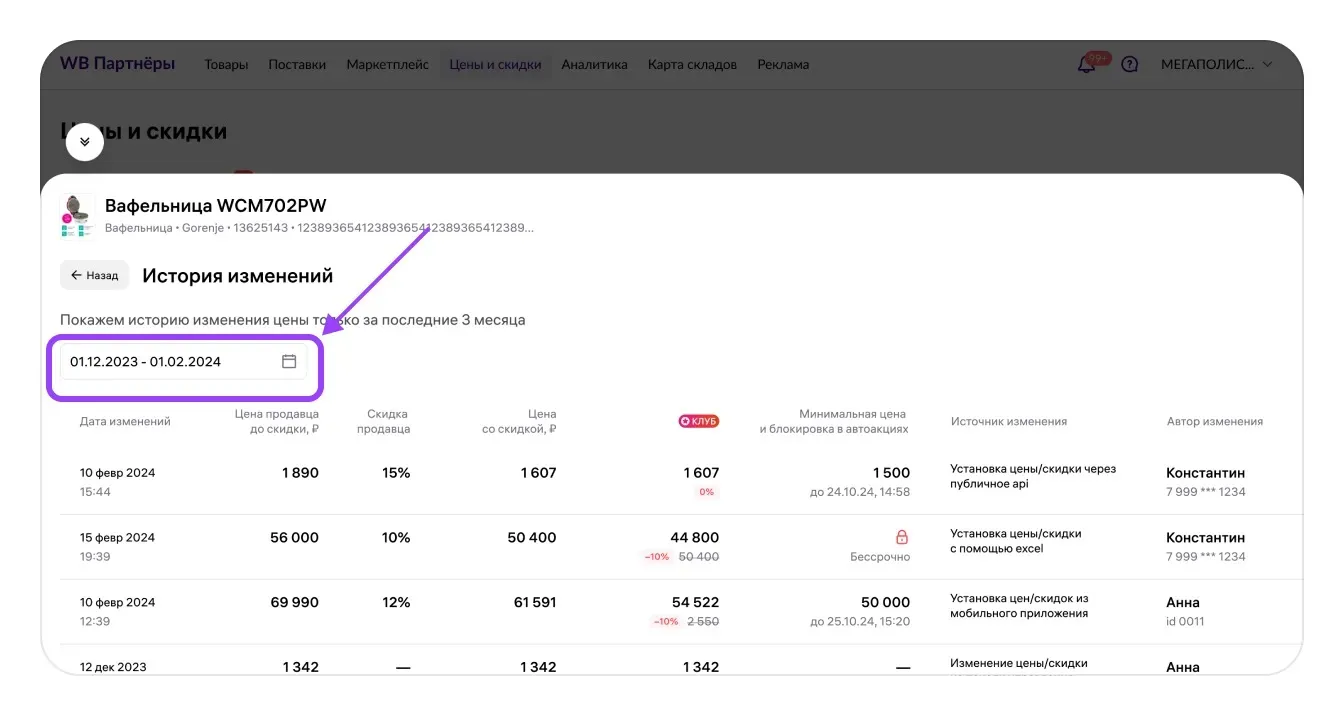Open the Реклама section
Viewport: 1344px width, 716px height.
(x=783, y=65)
